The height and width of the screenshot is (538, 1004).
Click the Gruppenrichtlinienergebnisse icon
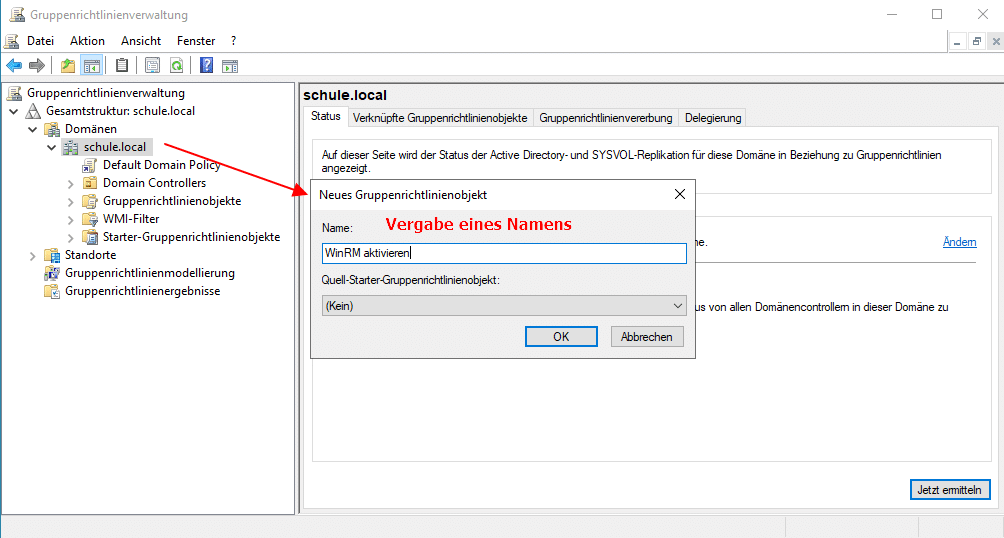point(52,291)
